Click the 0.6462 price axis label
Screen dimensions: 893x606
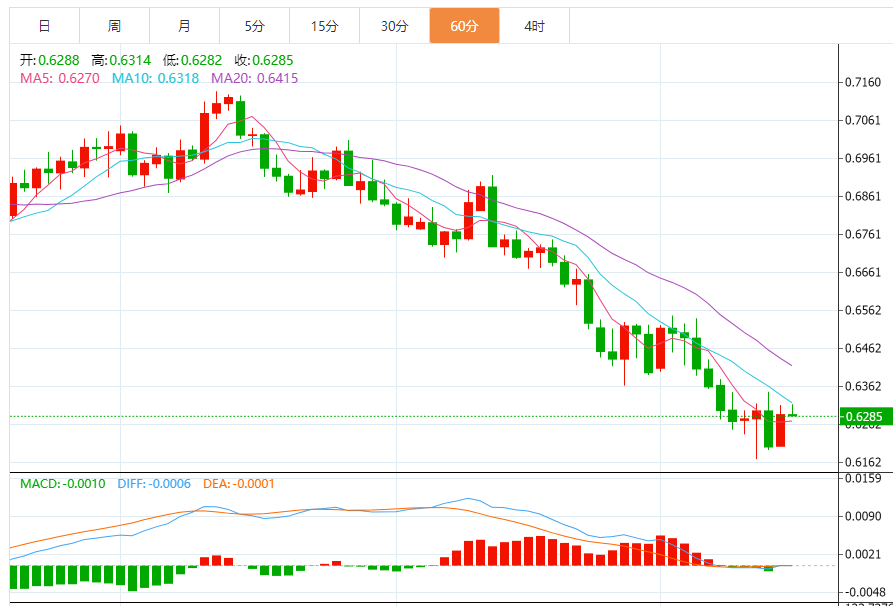click(x=863, y=349)
